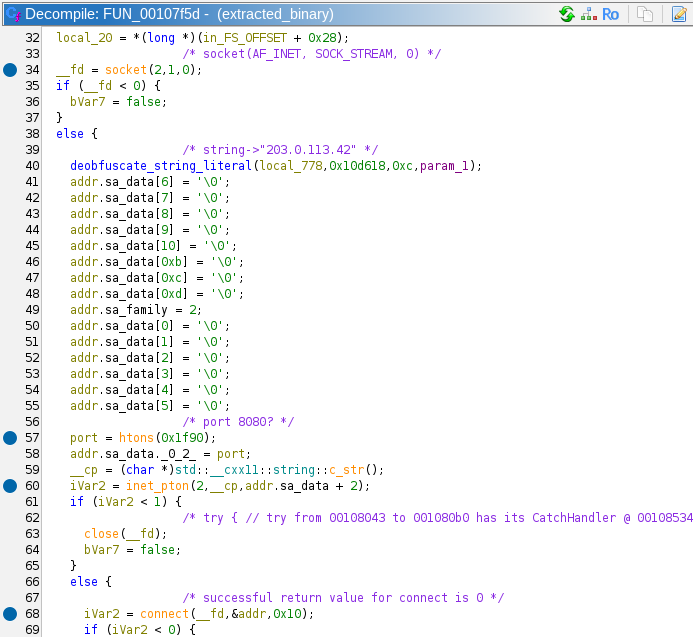
Task: Click 'addr.sa_family' on line 49
Action: 119,310
